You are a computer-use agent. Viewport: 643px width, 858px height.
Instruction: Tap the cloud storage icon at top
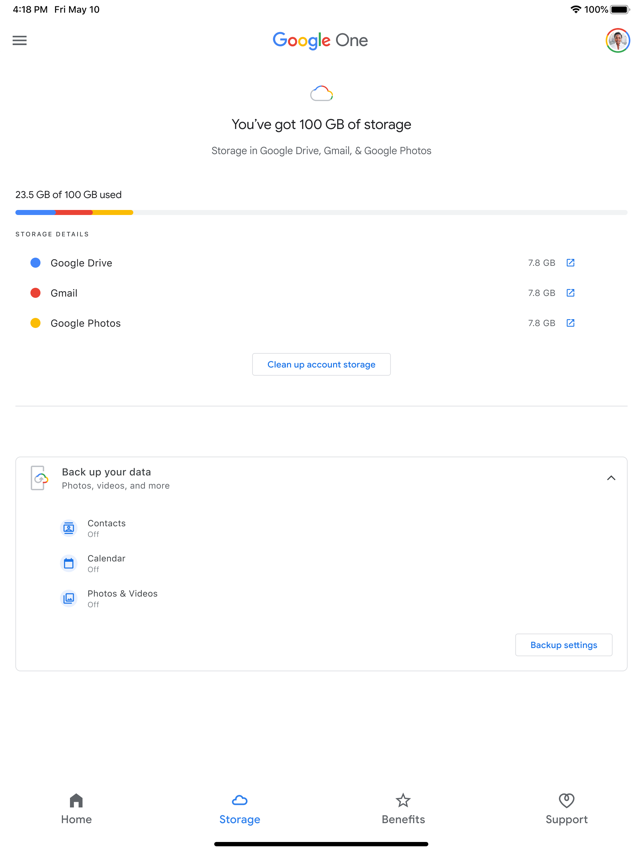(x=321, y=94)
